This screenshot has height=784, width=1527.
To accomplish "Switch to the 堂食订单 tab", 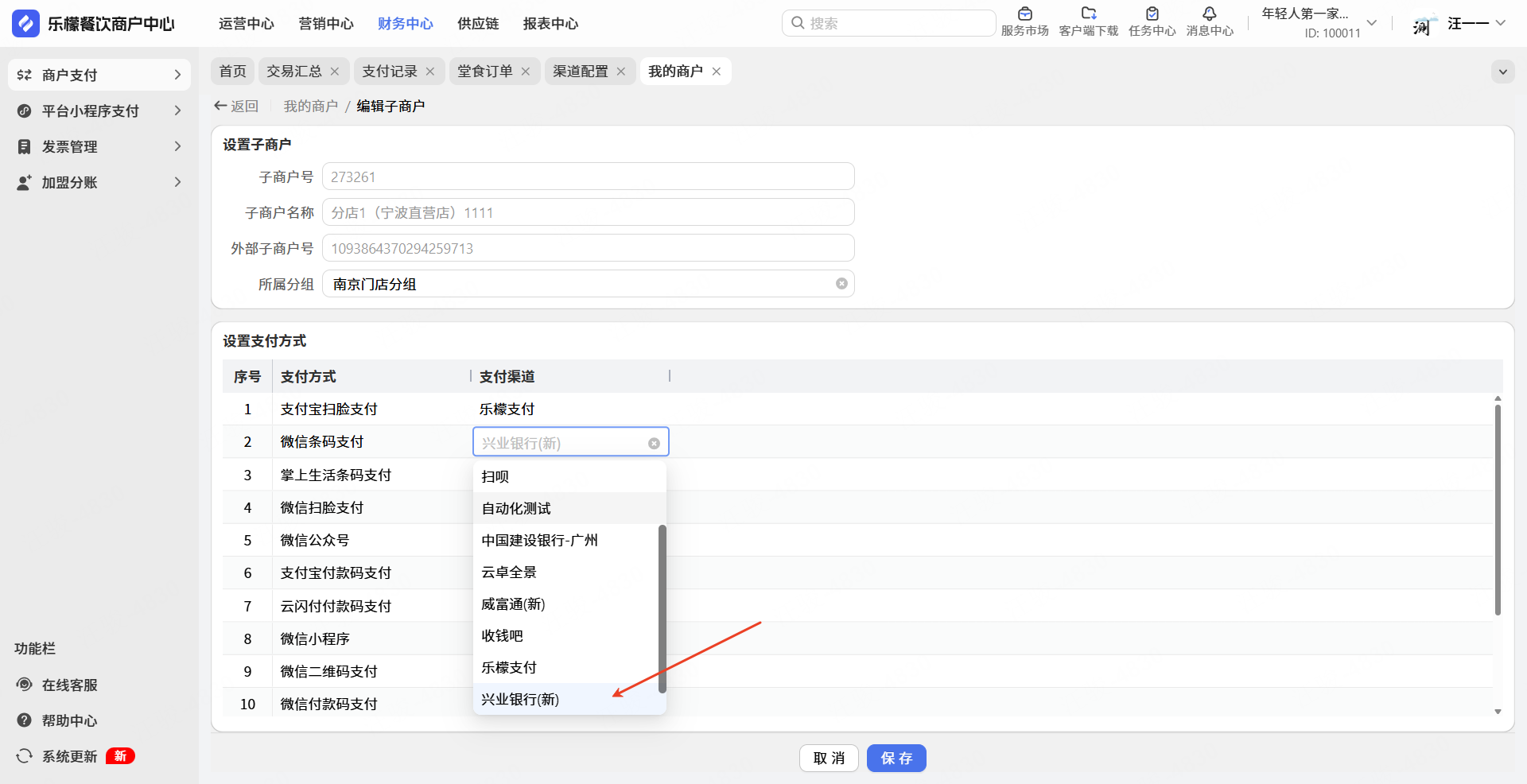I will pyautogui.click(x=485, y=72).
